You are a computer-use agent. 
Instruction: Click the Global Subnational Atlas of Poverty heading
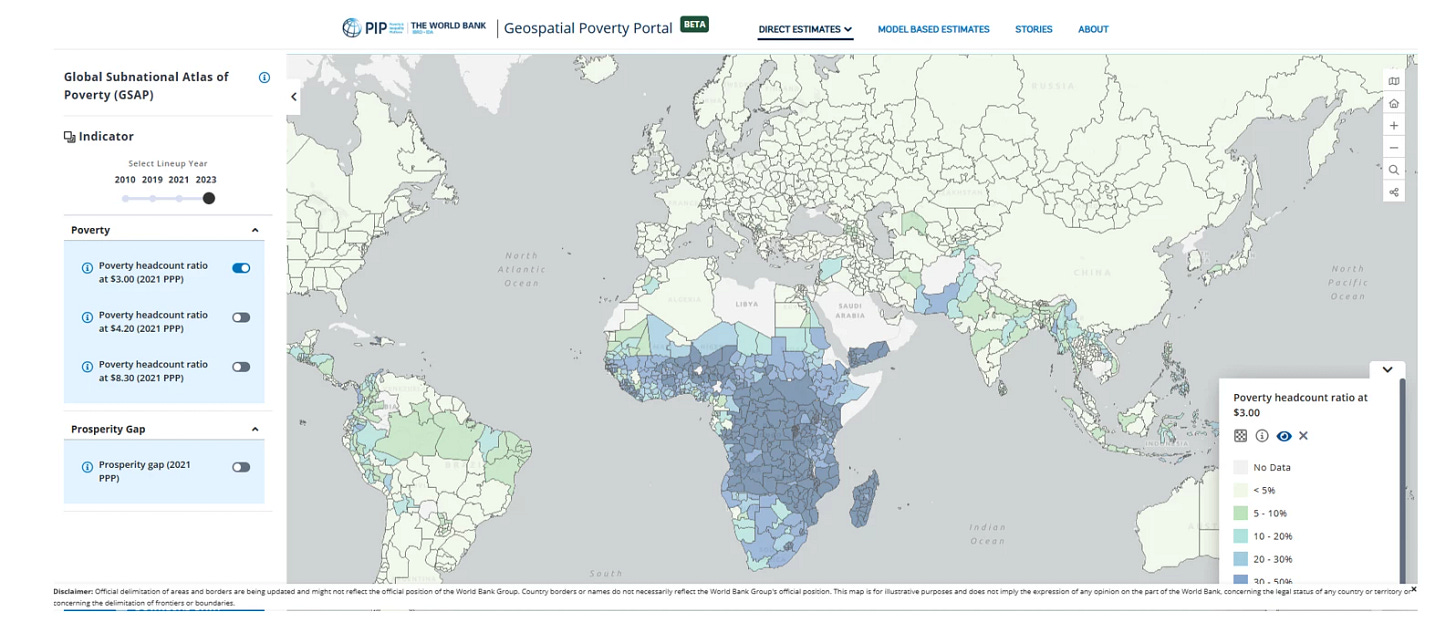146,86
